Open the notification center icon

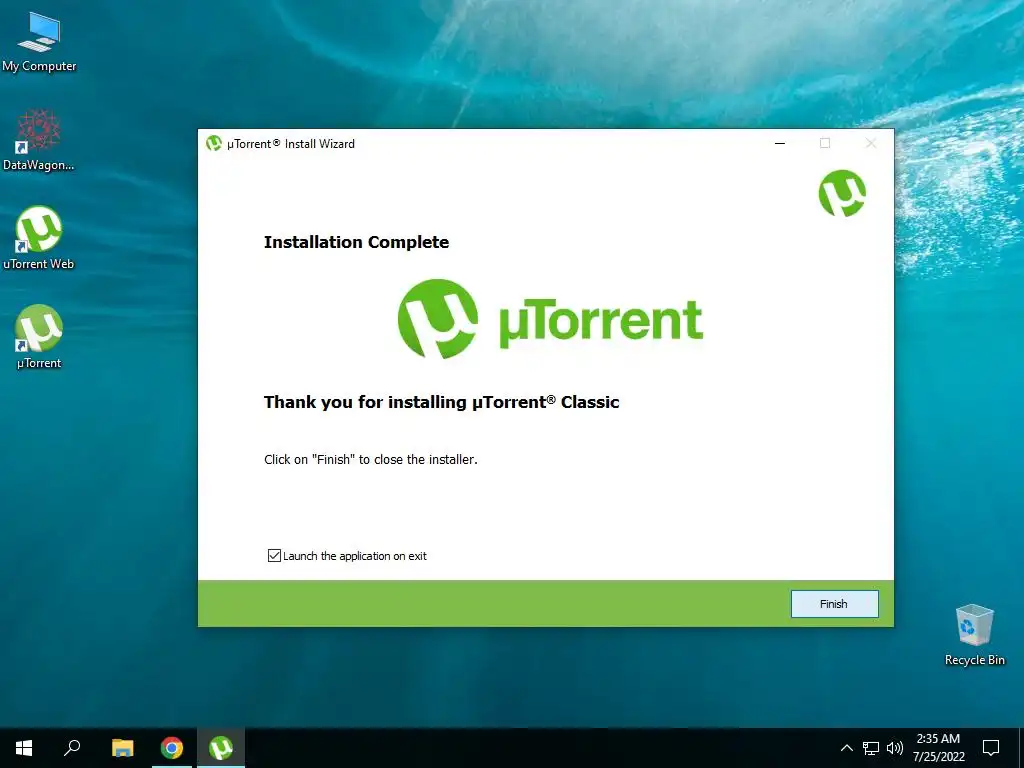[991, 748]
